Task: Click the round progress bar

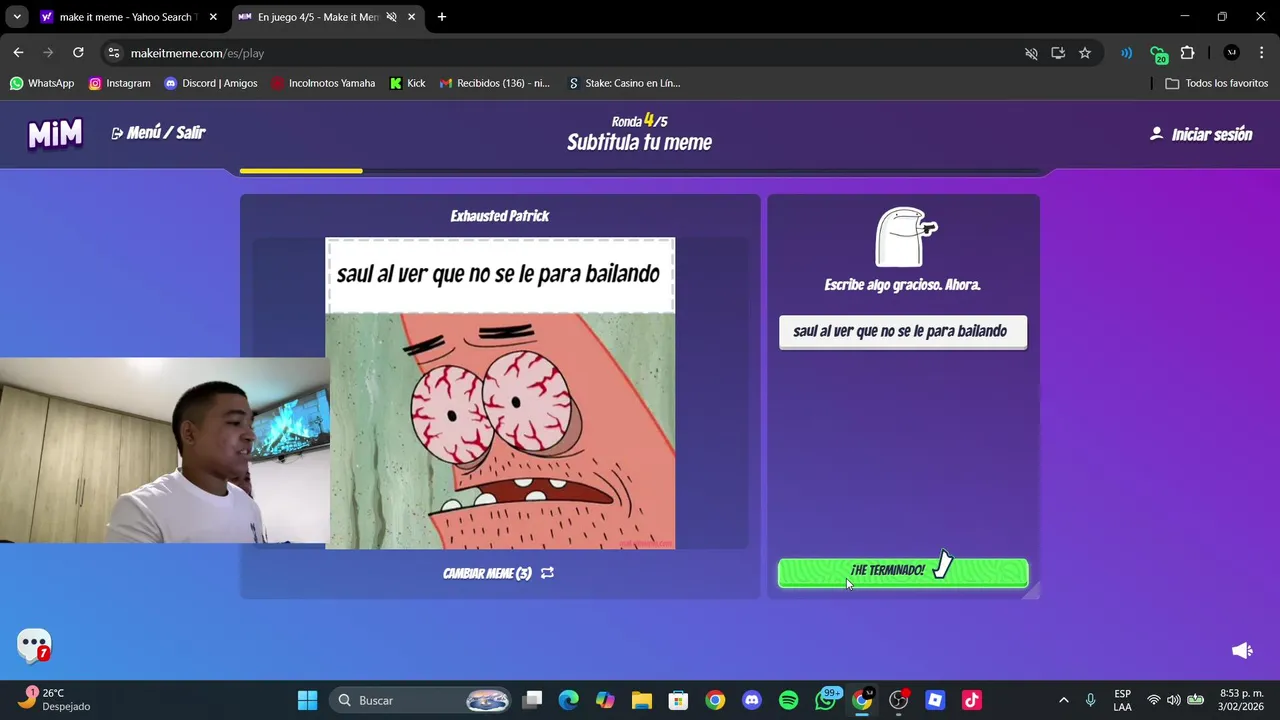Action: 640,171
